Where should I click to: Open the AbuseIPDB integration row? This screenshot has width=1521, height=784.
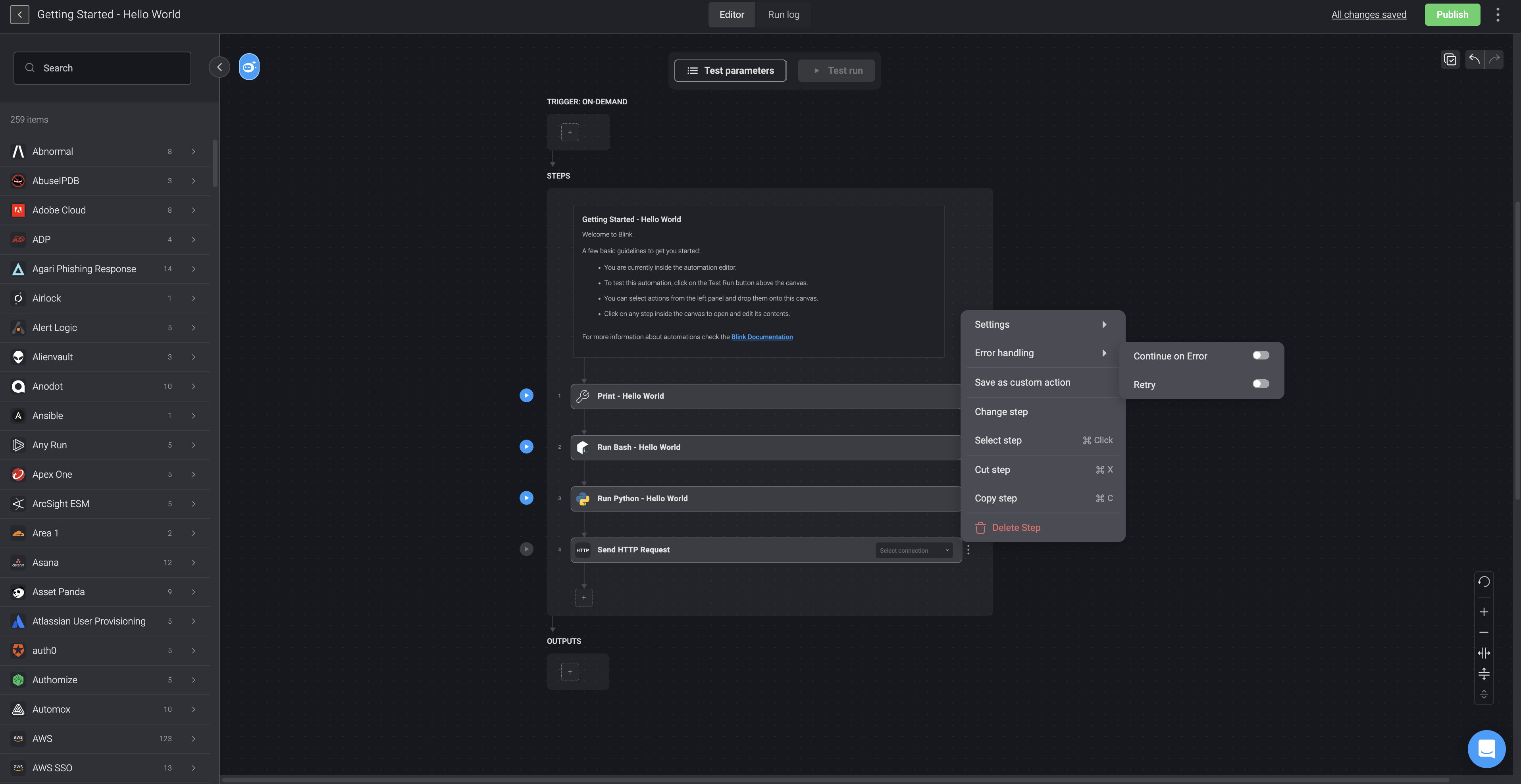[x=105, y=181]
